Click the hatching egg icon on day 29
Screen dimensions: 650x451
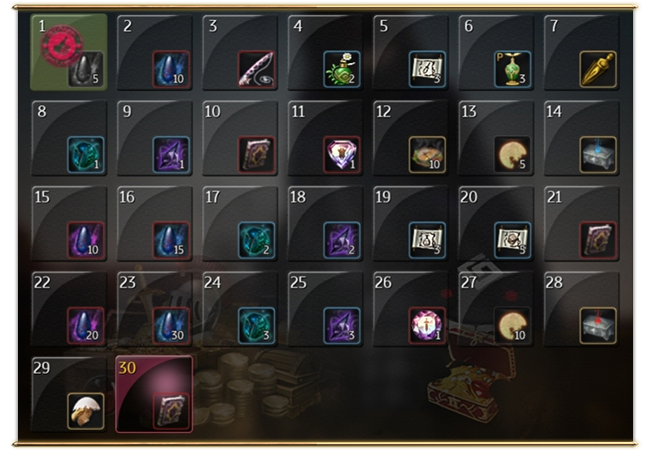pos(86,411)
